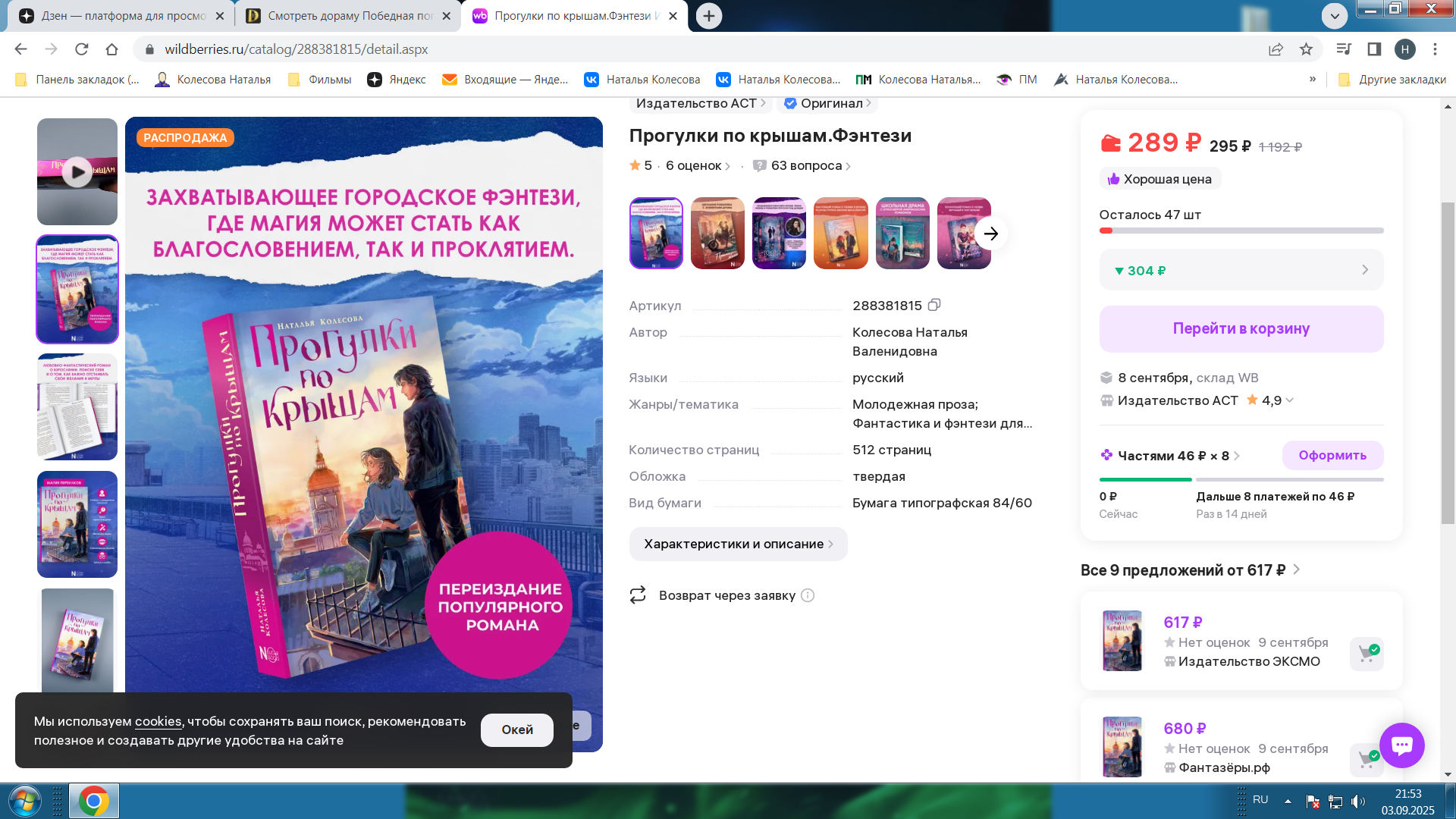Viewport: 1456px width, 819px height.
Task: Open the Chrome taskbar icon
Action: 93,801
